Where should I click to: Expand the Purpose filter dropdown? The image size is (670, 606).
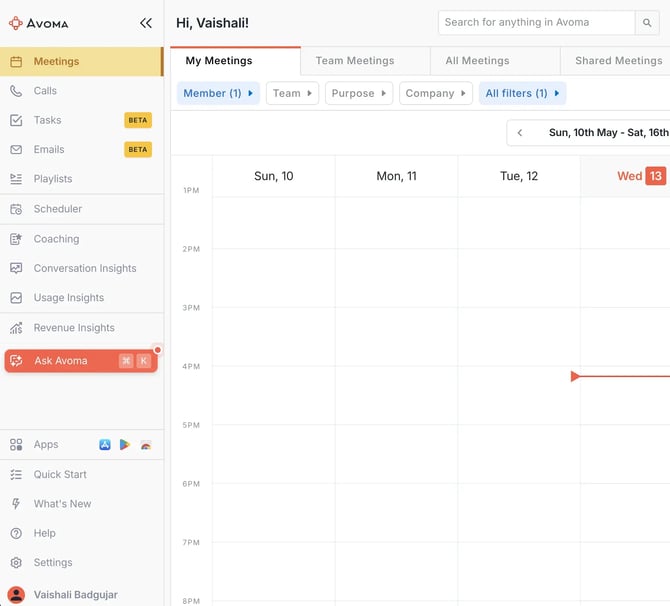click(359, 93)
